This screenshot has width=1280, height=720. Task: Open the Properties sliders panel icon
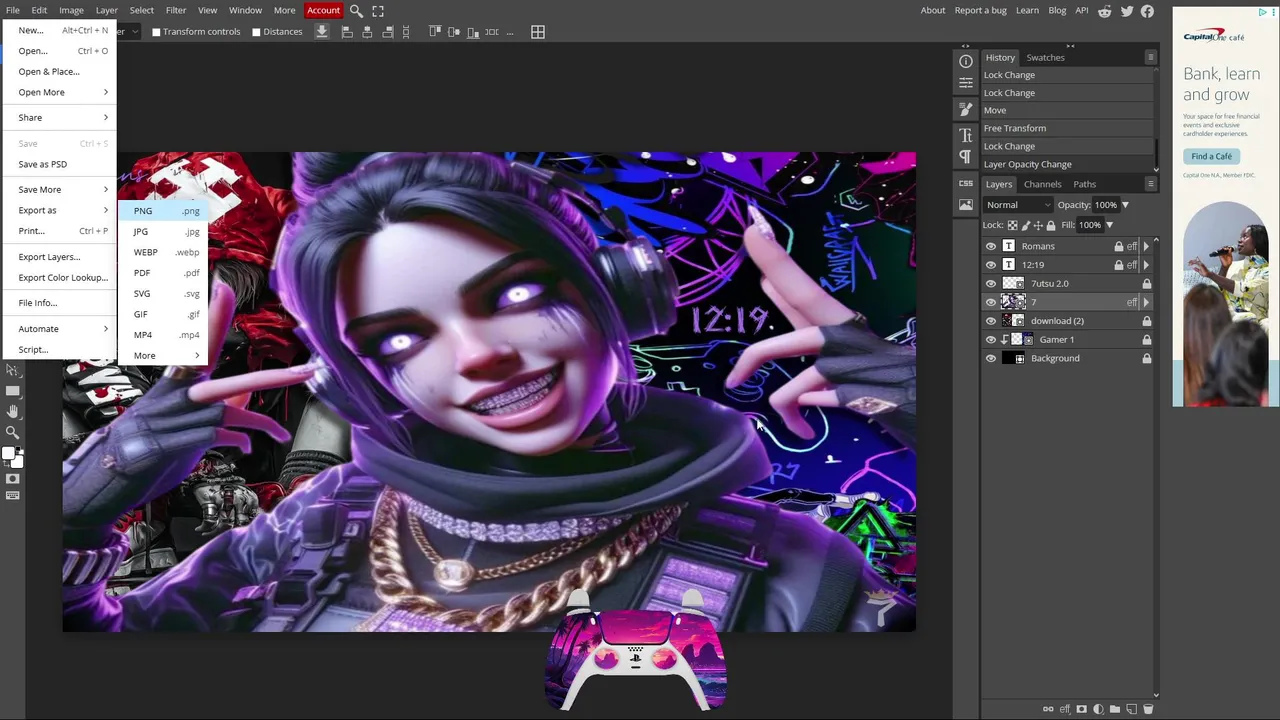pos(966,83)
